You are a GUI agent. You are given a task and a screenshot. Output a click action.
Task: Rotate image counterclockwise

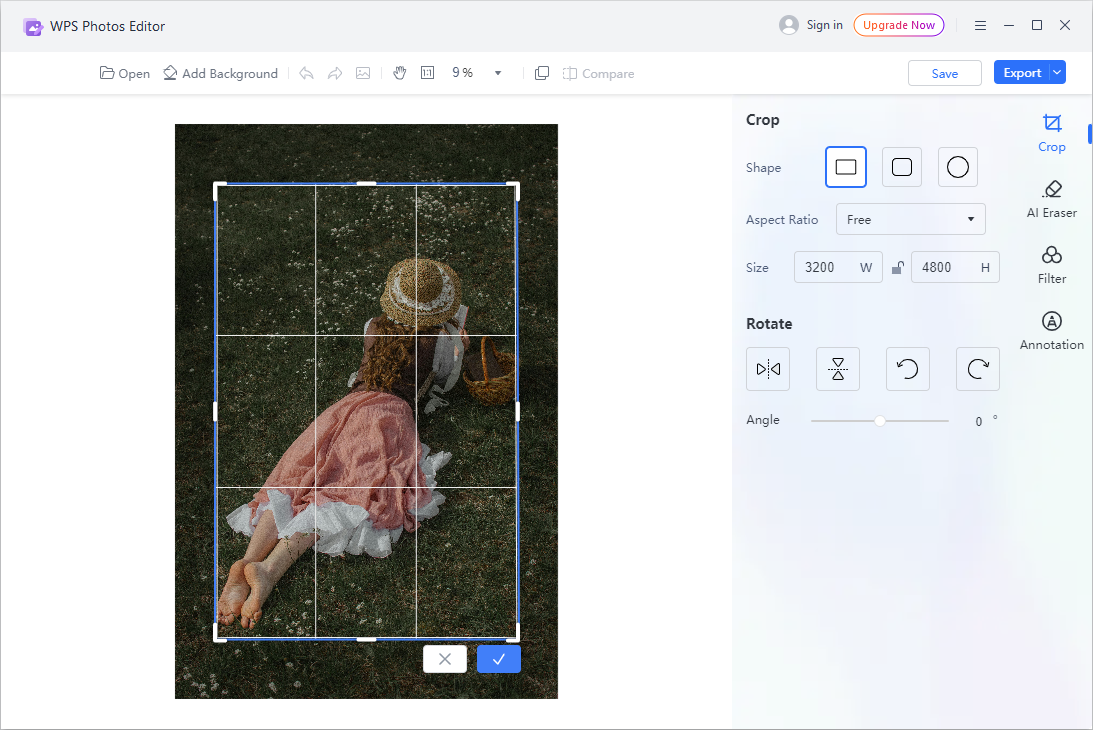(908, 369)
